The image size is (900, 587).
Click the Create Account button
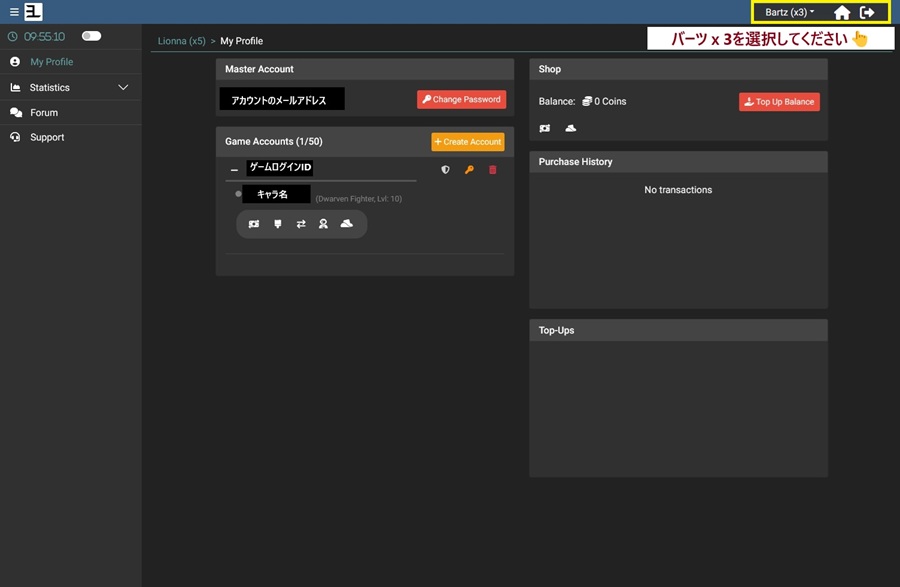[x=467, y=142]
